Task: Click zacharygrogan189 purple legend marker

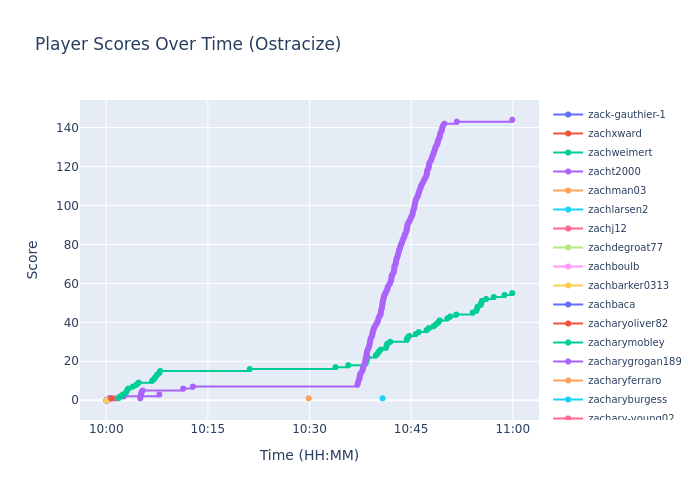Action: pos(568,362)
